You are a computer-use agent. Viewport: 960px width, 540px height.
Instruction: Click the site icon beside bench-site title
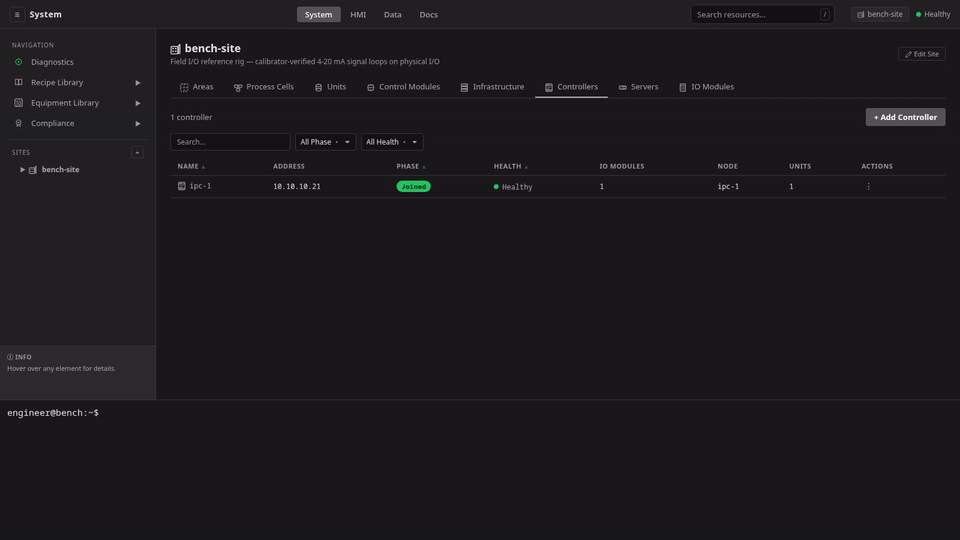point(175,49)
